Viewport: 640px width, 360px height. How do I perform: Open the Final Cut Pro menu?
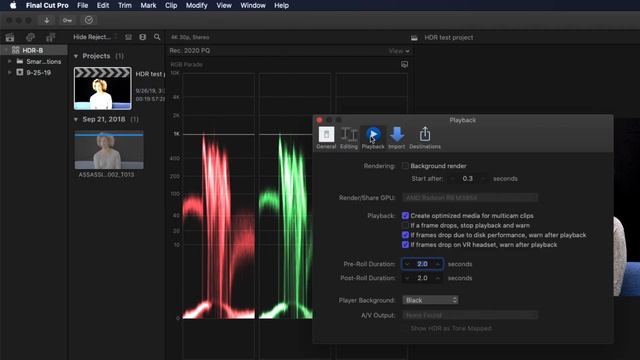47,5
